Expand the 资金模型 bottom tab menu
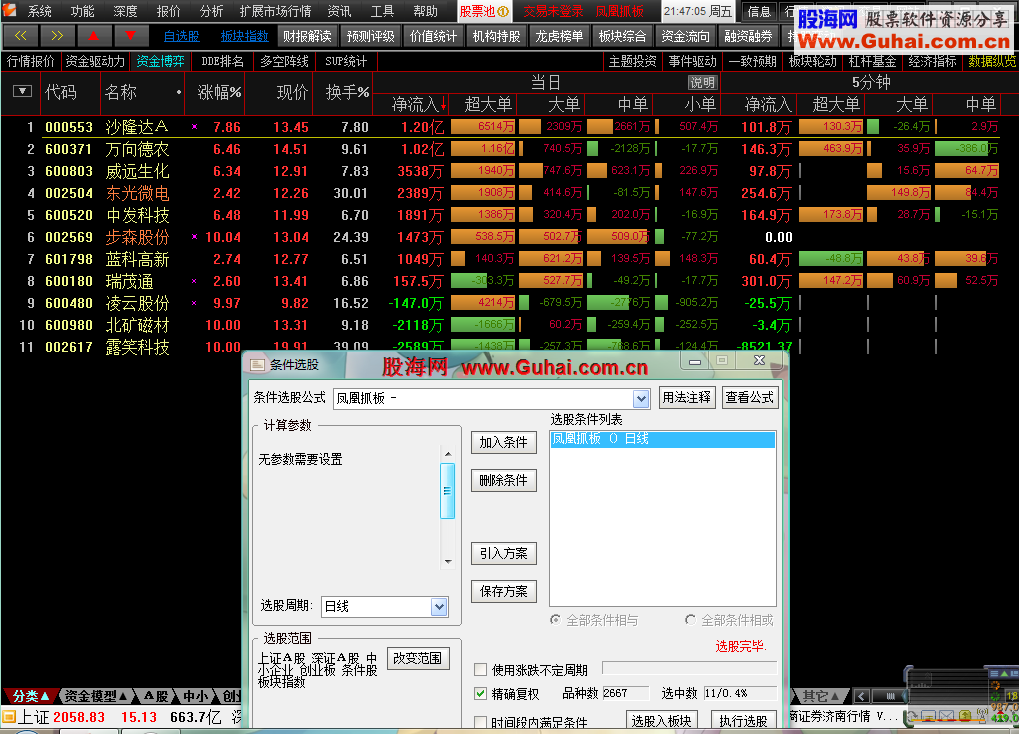The image size is (1019, 734). click(94, 696)
